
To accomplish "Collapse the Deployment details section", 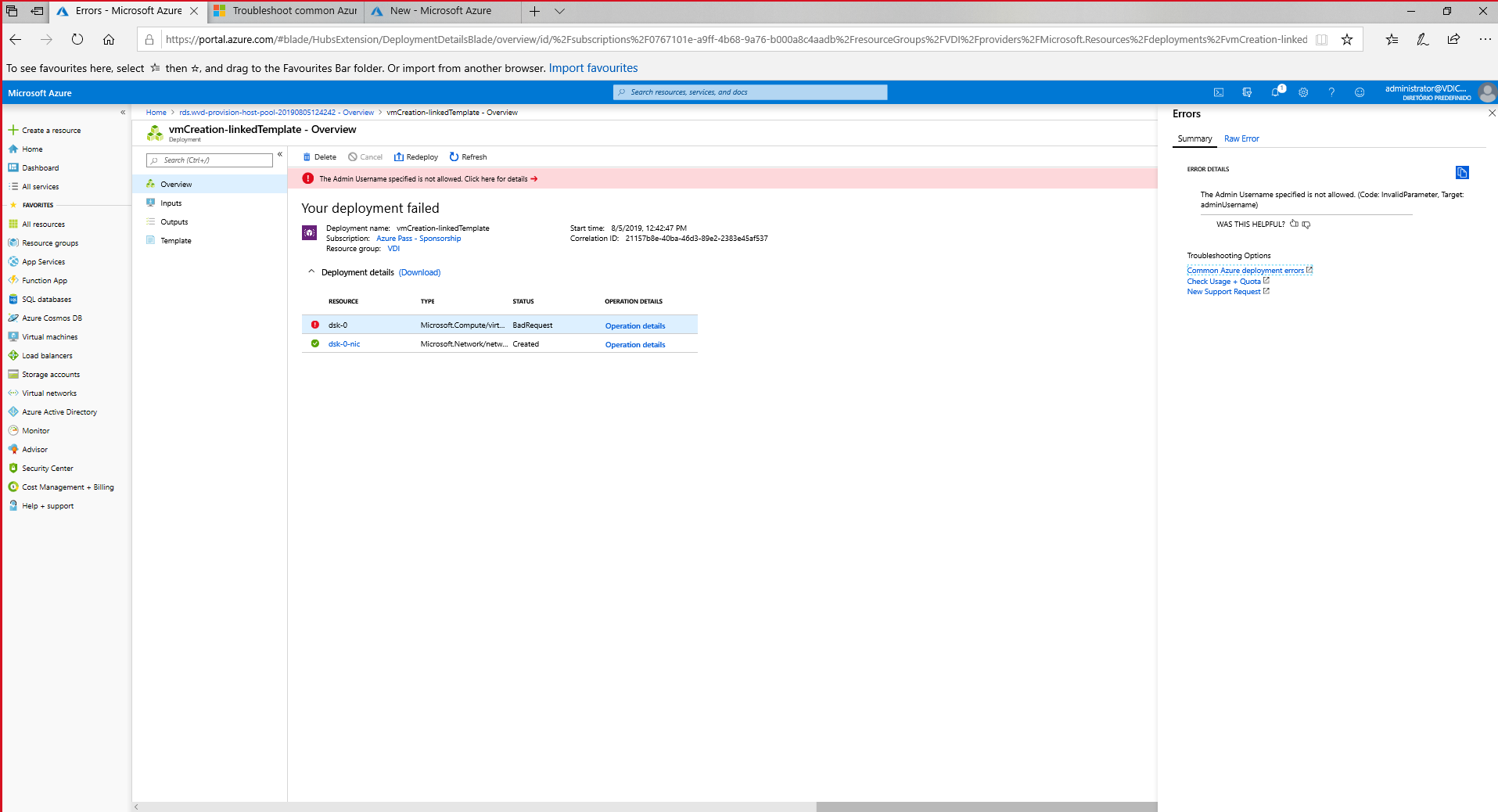I will point(310,271).
